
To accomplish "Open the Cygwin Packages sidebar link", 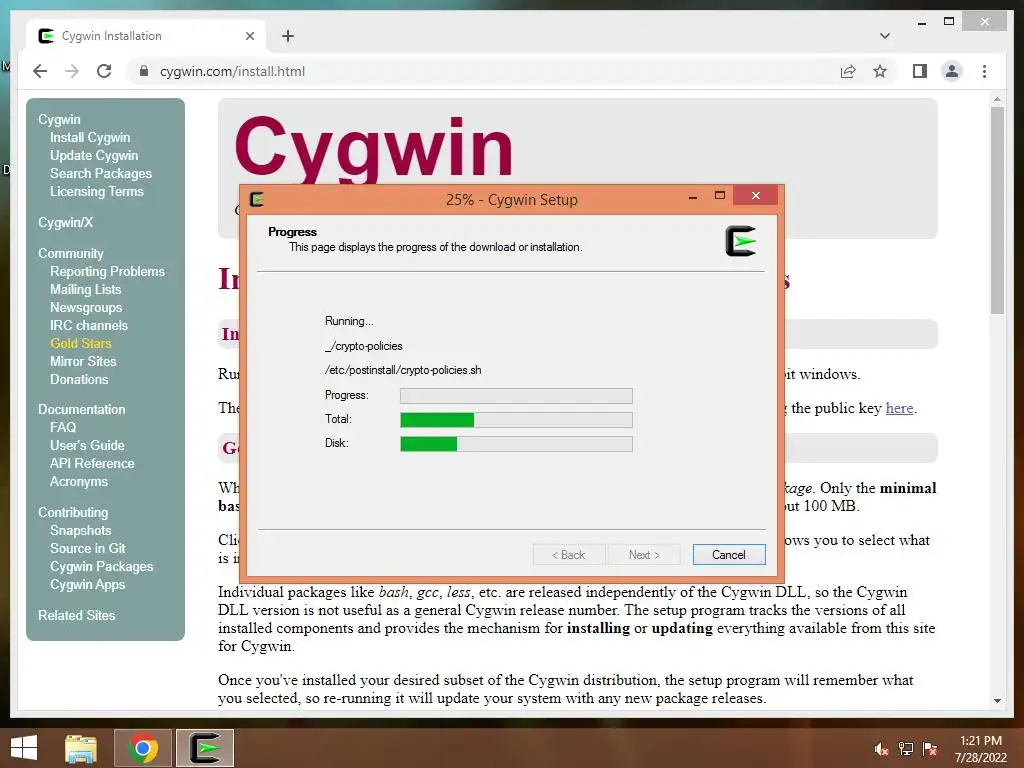I will click(x=101, y=566).
